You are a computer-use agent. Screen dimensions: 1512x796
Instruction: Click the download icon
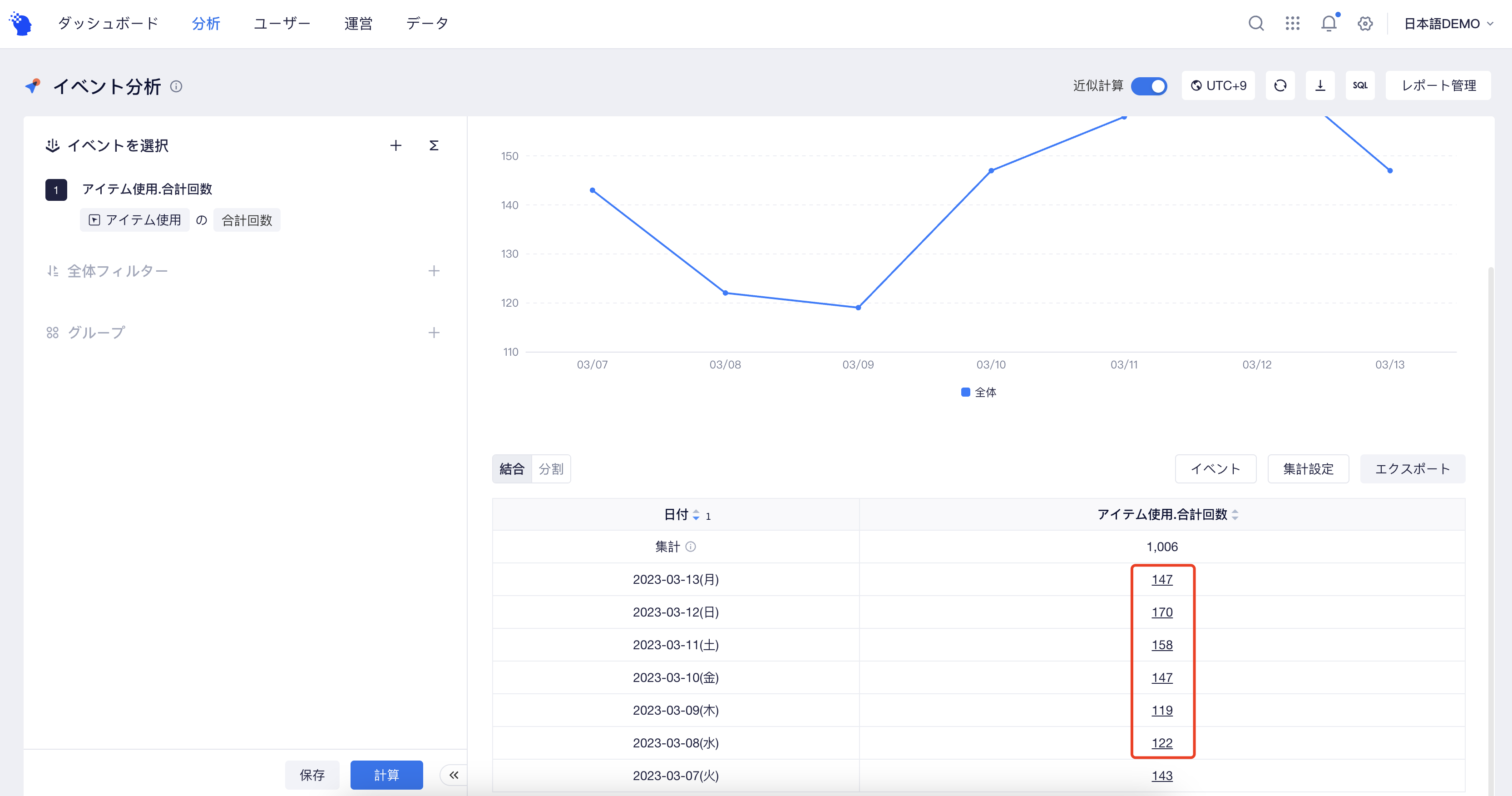tap(1321, 86)
